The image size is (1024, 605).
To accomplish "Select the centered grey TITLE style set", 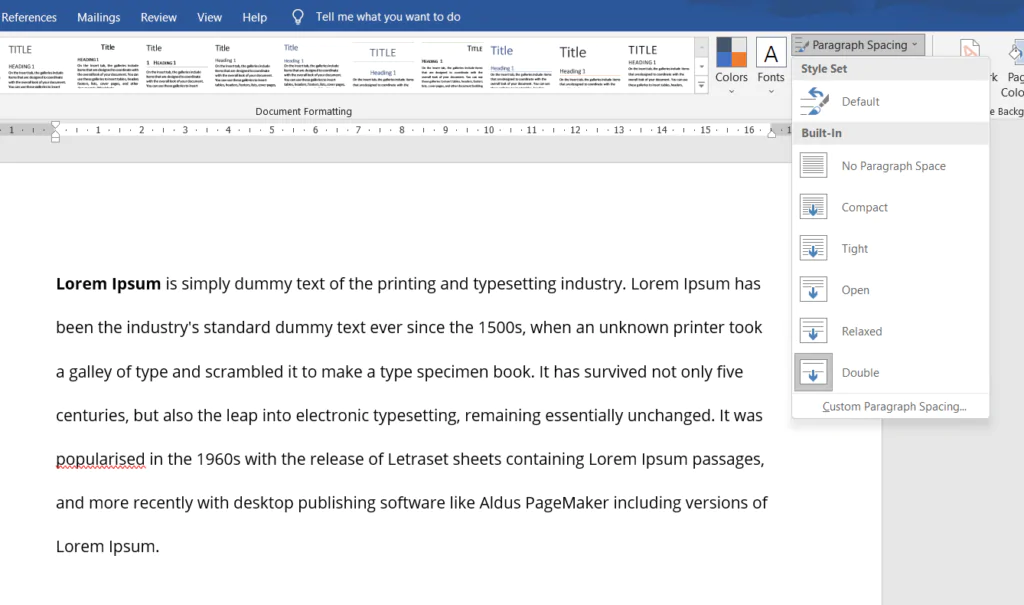I will coord(383,65).
